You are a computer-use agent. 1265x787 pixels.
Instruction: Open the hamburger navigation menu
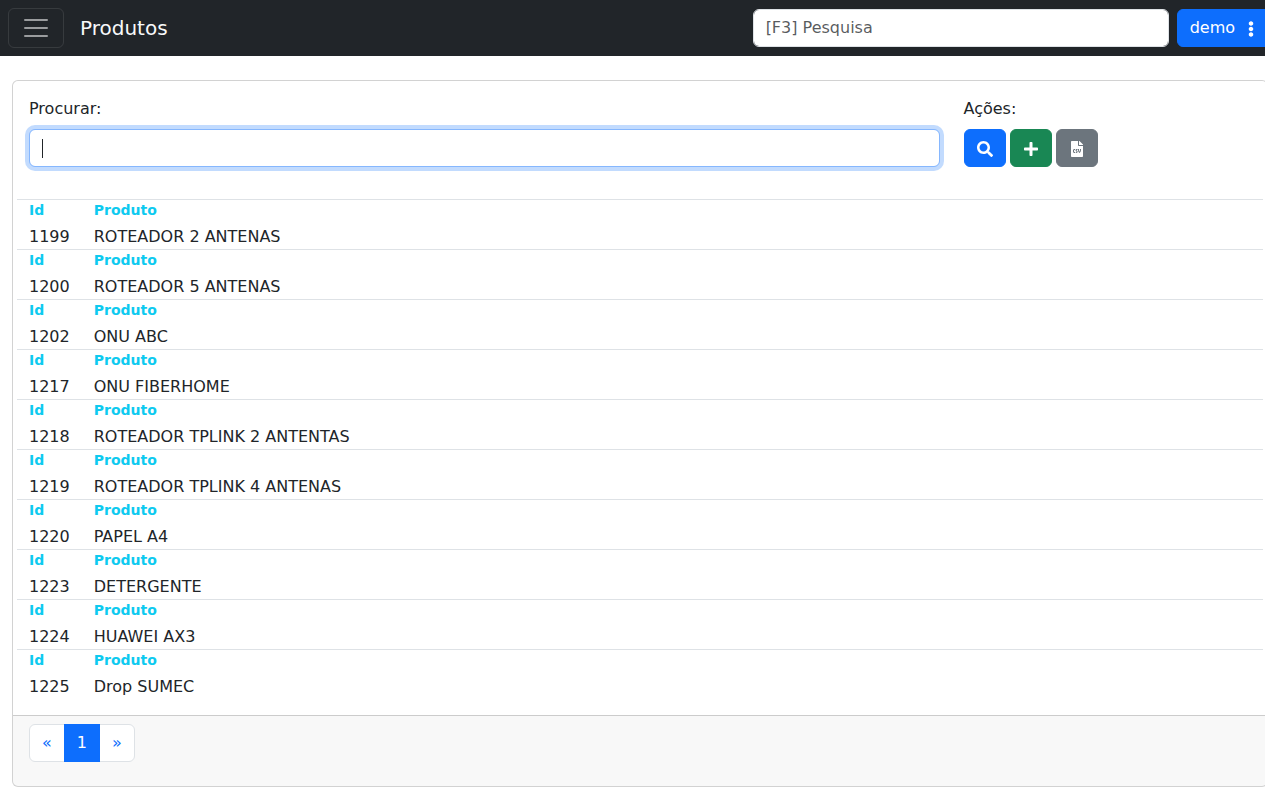tap(36, 28)
